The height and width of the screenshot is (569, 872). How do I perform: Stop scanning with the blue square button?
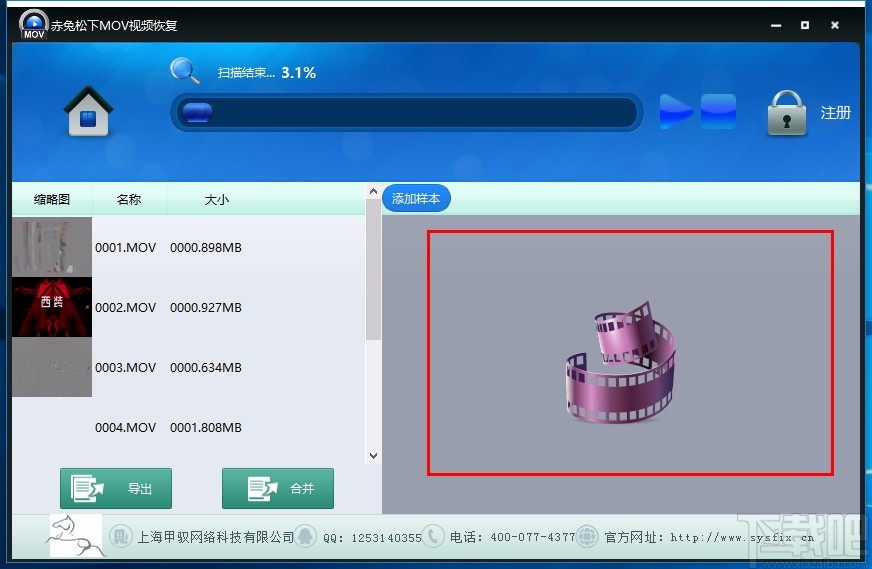coord(718,111)
